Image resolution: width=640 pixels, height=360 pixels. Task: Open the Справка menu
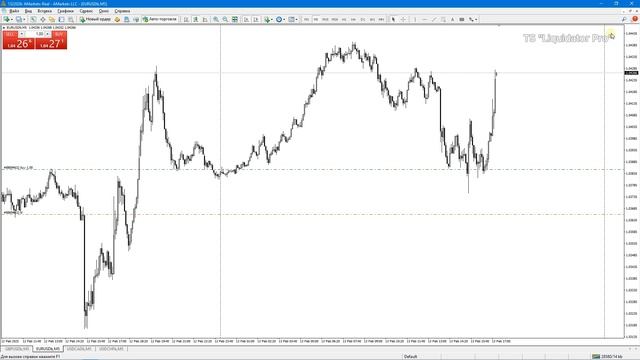click(122, 11)
